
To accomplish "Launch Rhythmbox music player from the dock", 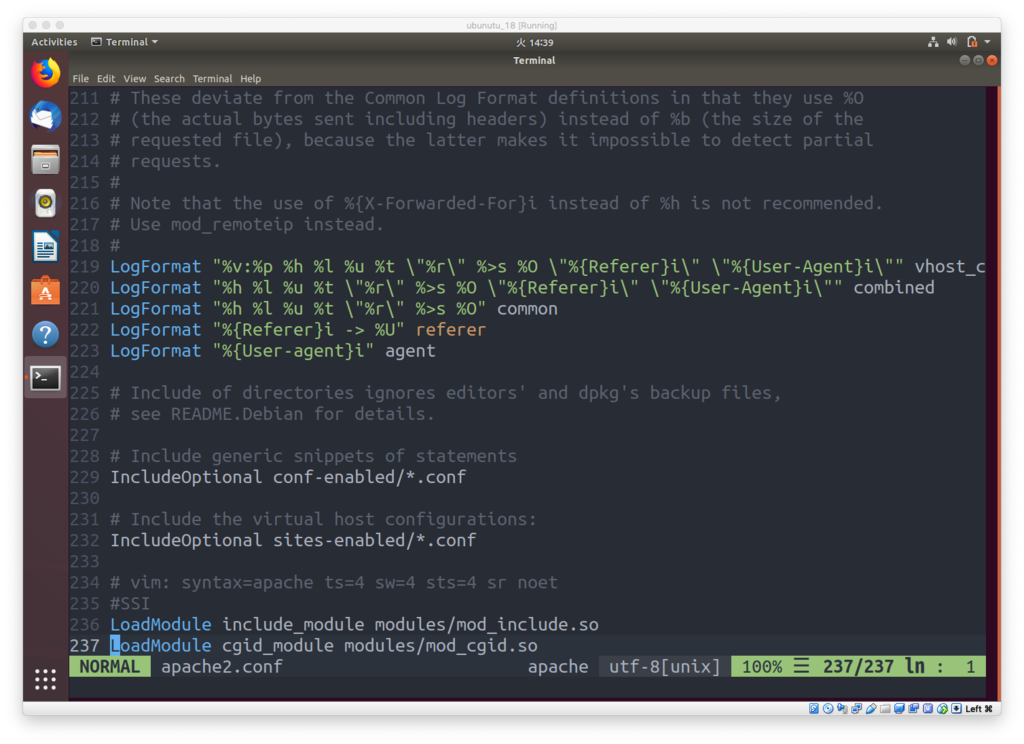I will pos(45,203).
